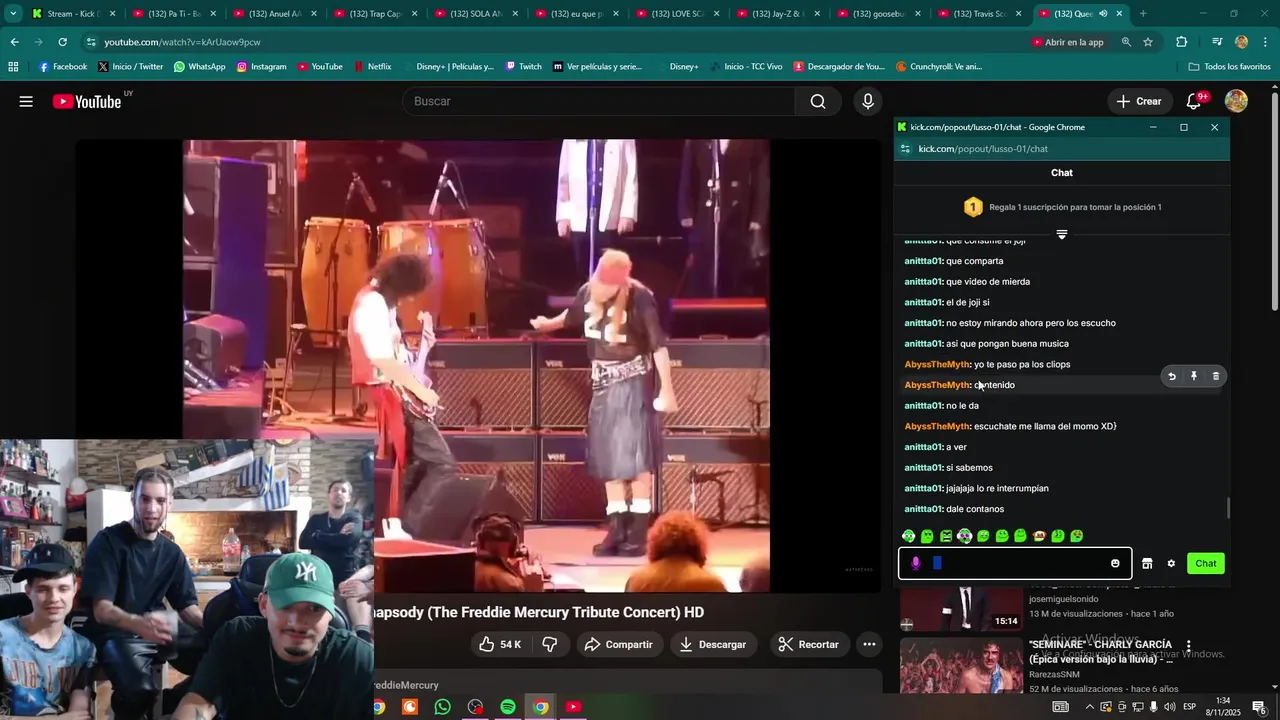1280x720 pixels.
Task: Open the Twitch bookmark
Action: (523, 66)
